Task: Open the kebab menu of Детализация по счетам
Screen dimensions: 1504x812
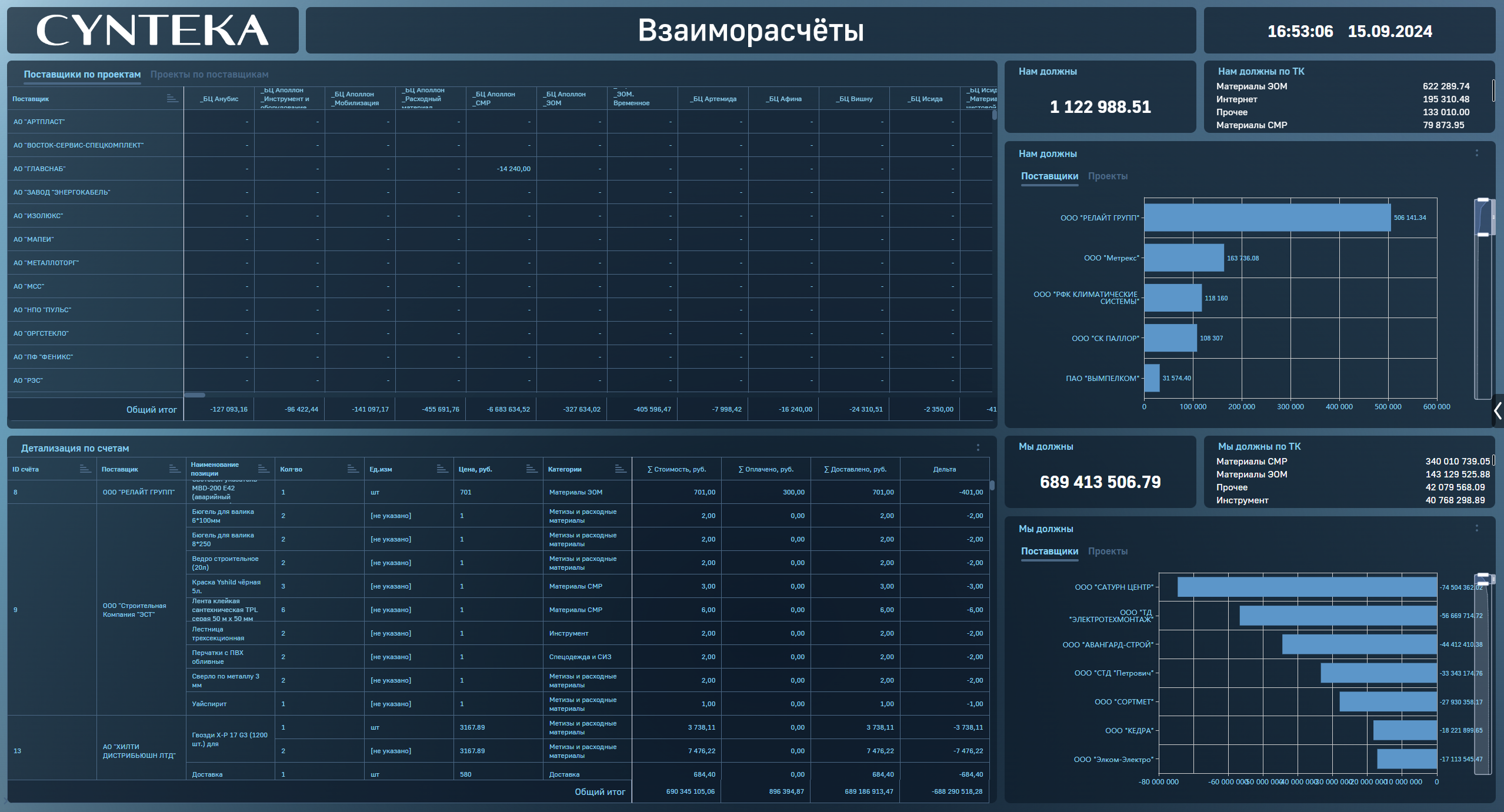Action: coord(978,448)
